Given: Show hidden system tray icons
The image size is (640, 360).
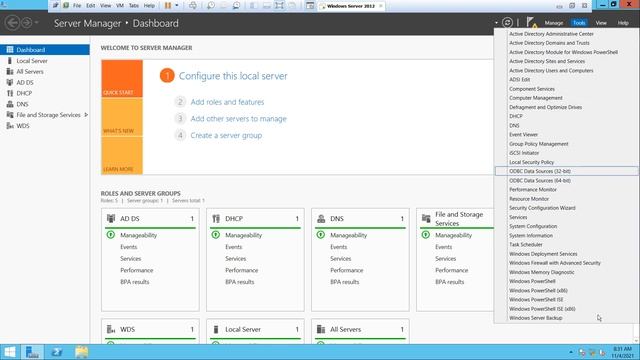Looking at the screenshot, I should [571, 352].
